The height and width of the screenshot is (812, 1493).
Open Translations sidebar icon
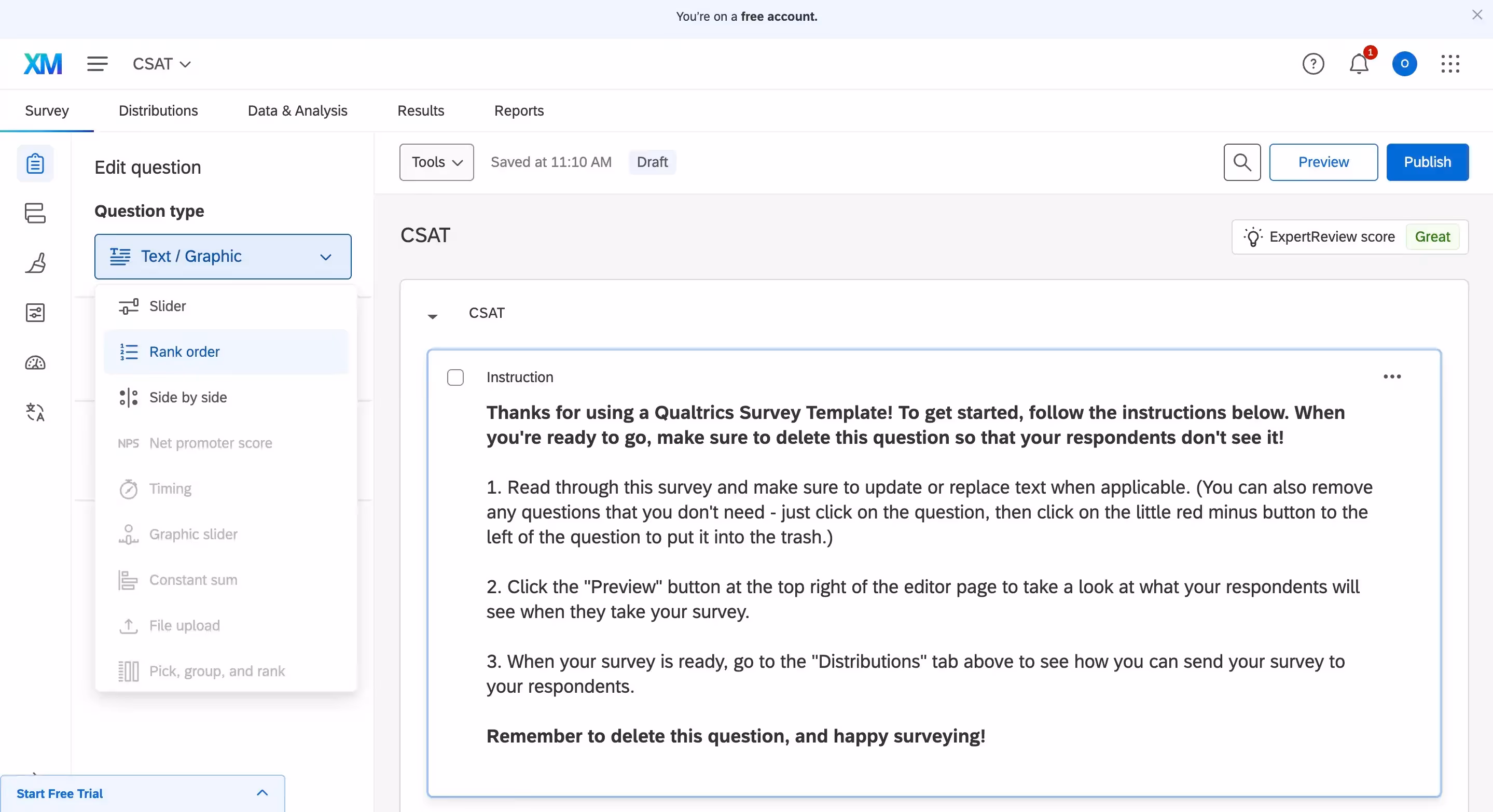tap(35, 412)
